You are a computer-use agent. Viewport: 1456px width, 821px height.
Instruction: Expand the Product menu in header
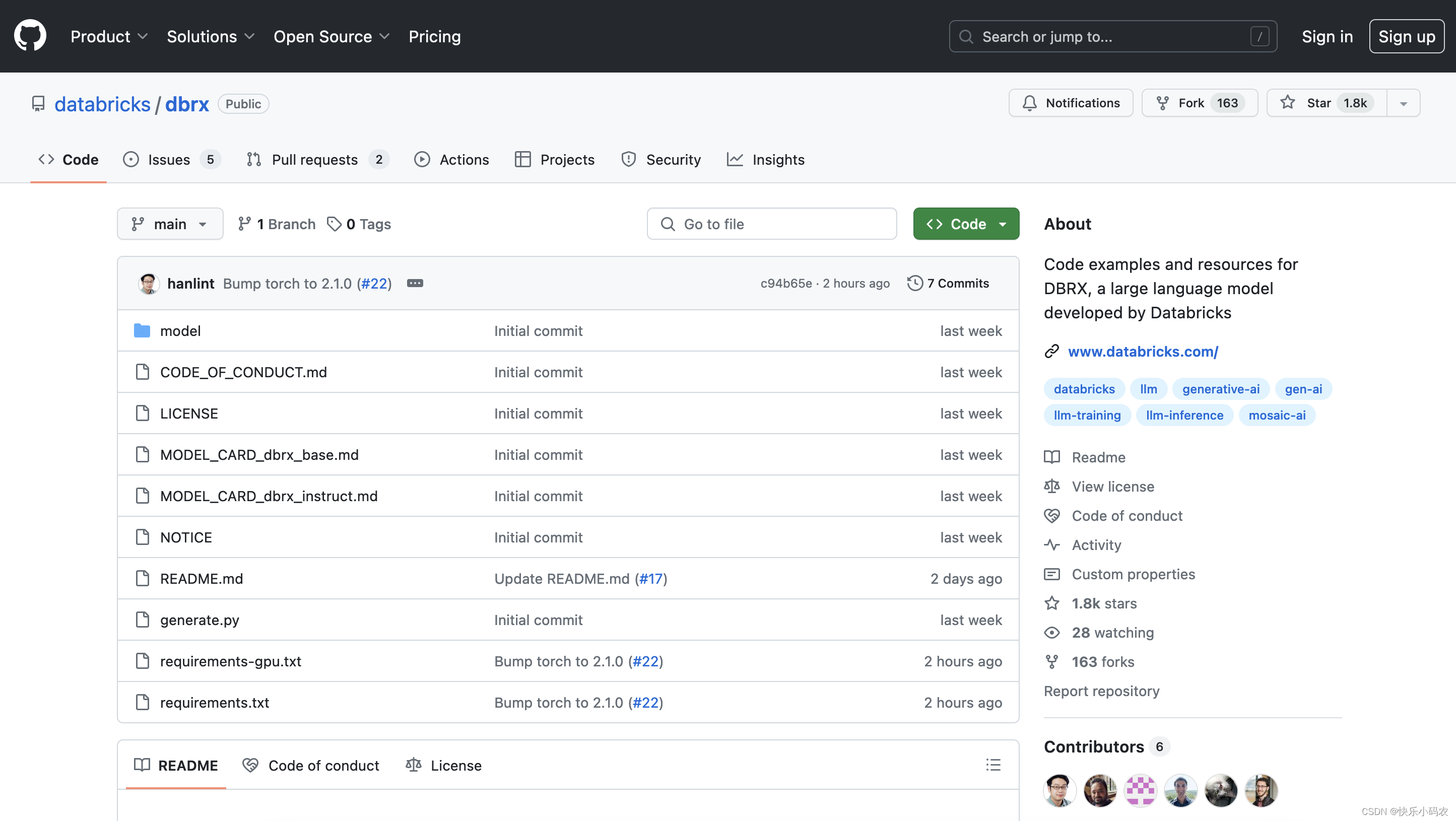(108, 36)
